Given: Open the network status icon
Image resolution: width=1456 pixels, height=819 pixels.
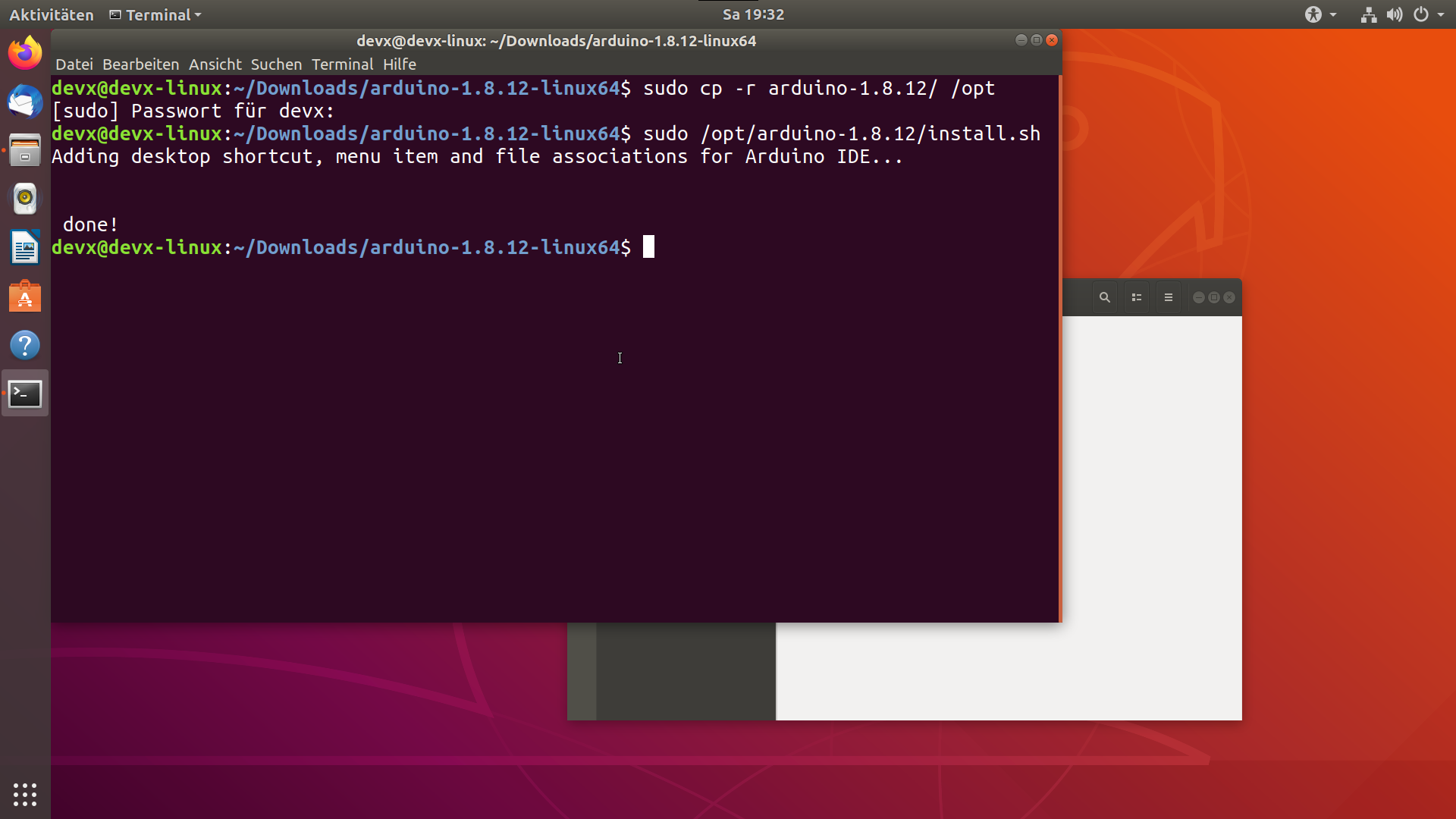Looking at the screenshot, I should pos(1369,14).
